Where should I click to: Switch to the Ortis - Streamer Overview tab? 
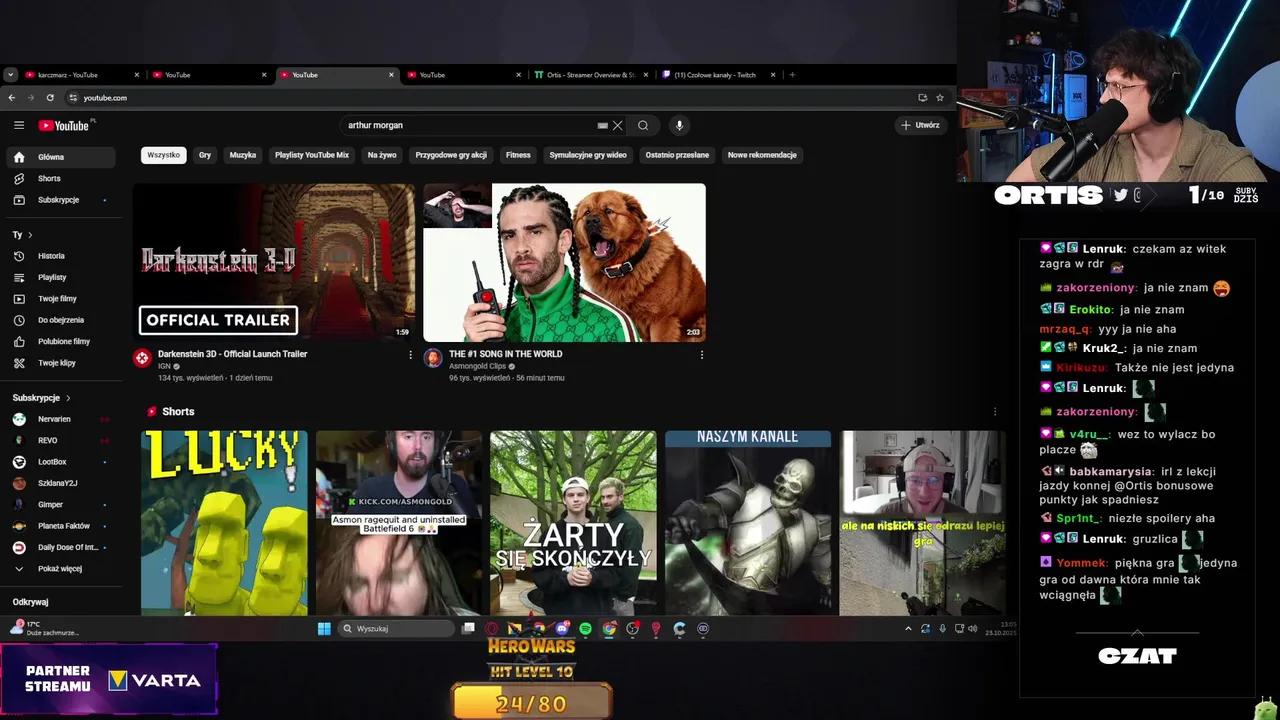(590, 75)
